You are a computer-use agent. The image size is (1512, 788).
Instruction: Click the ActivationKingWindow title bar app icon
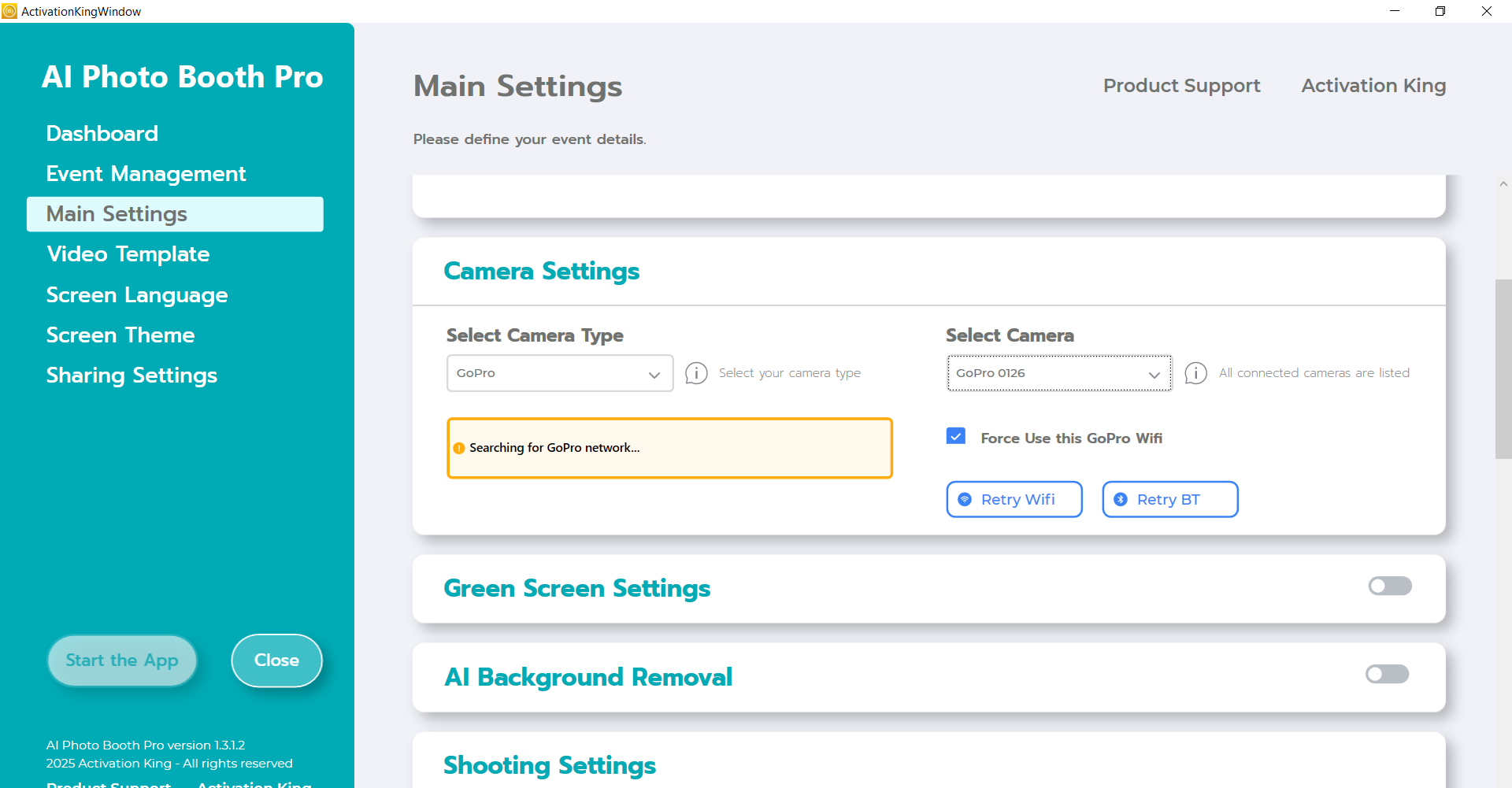[x=9, y=11]
